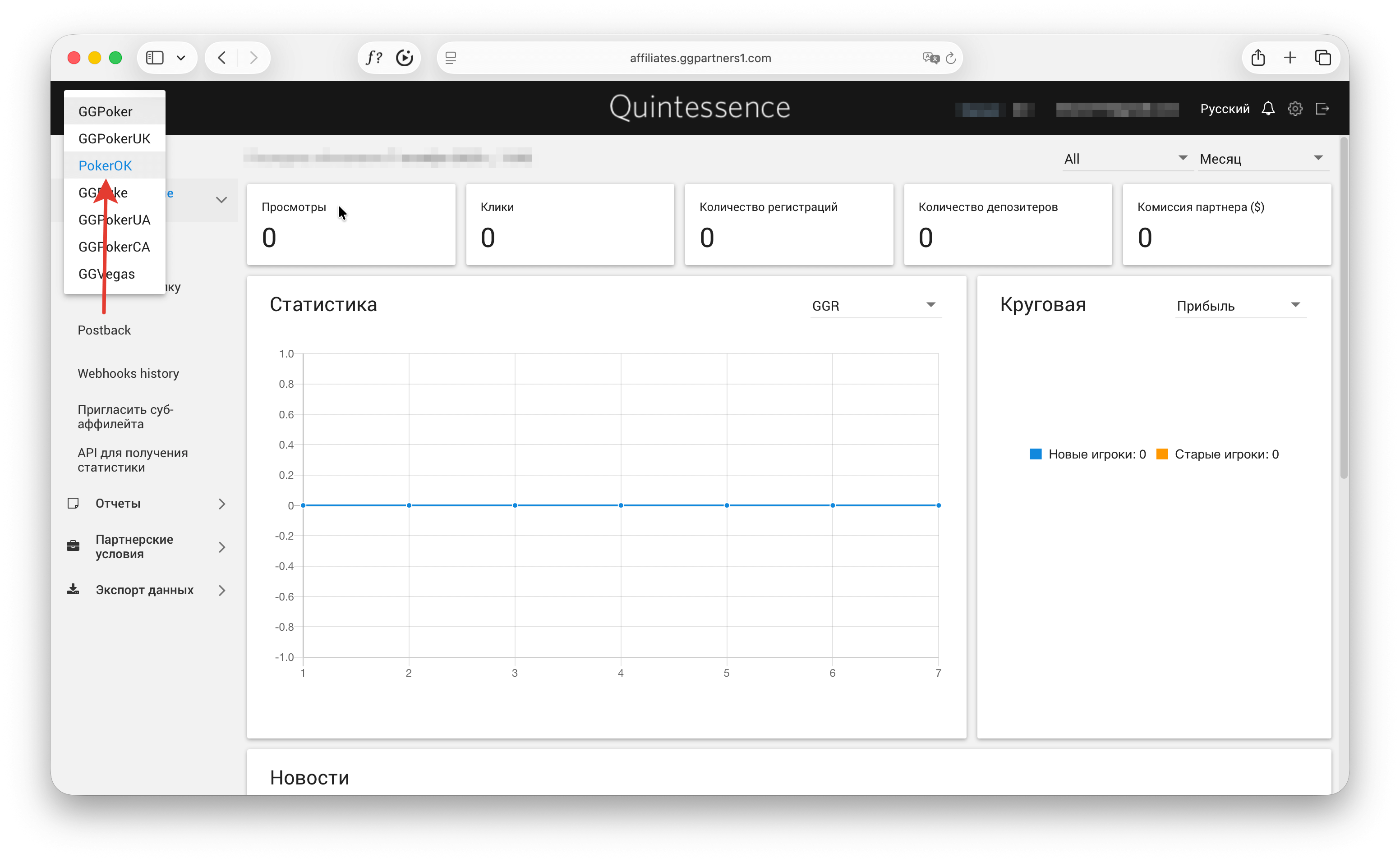1400x862 pixels.
Task: Open the GGR statistics dropdown
Action: (x=875, y=306)
